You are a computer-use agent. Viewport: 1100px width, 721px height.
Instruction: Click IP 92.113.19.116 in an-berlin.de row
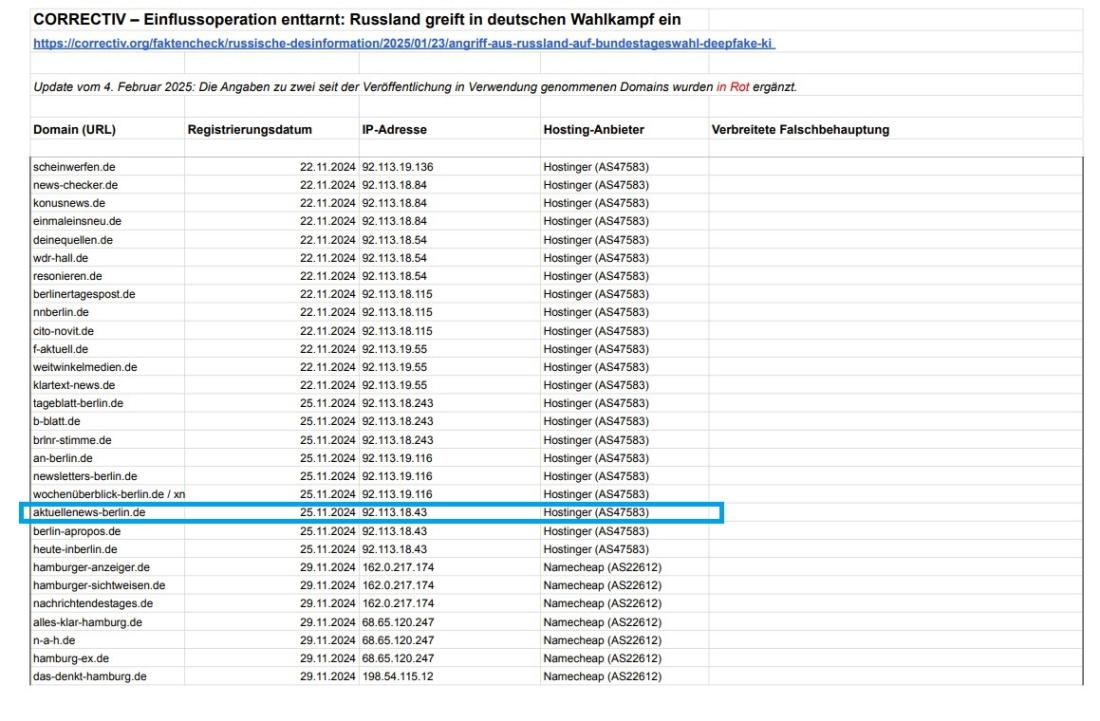(397, 458)
